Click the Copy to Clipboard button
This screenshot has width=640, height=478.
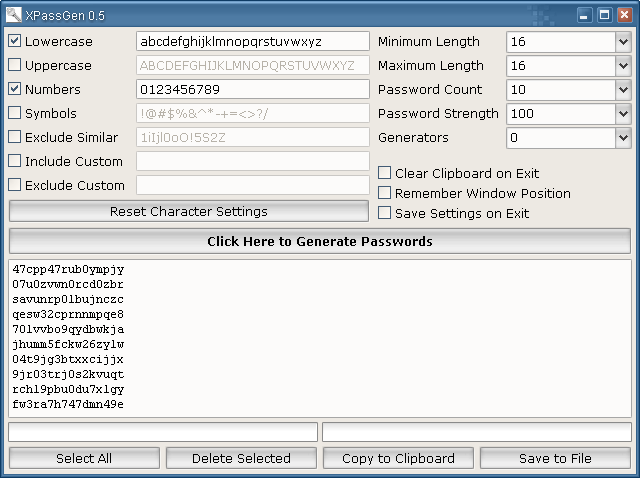tap(398, 458)
